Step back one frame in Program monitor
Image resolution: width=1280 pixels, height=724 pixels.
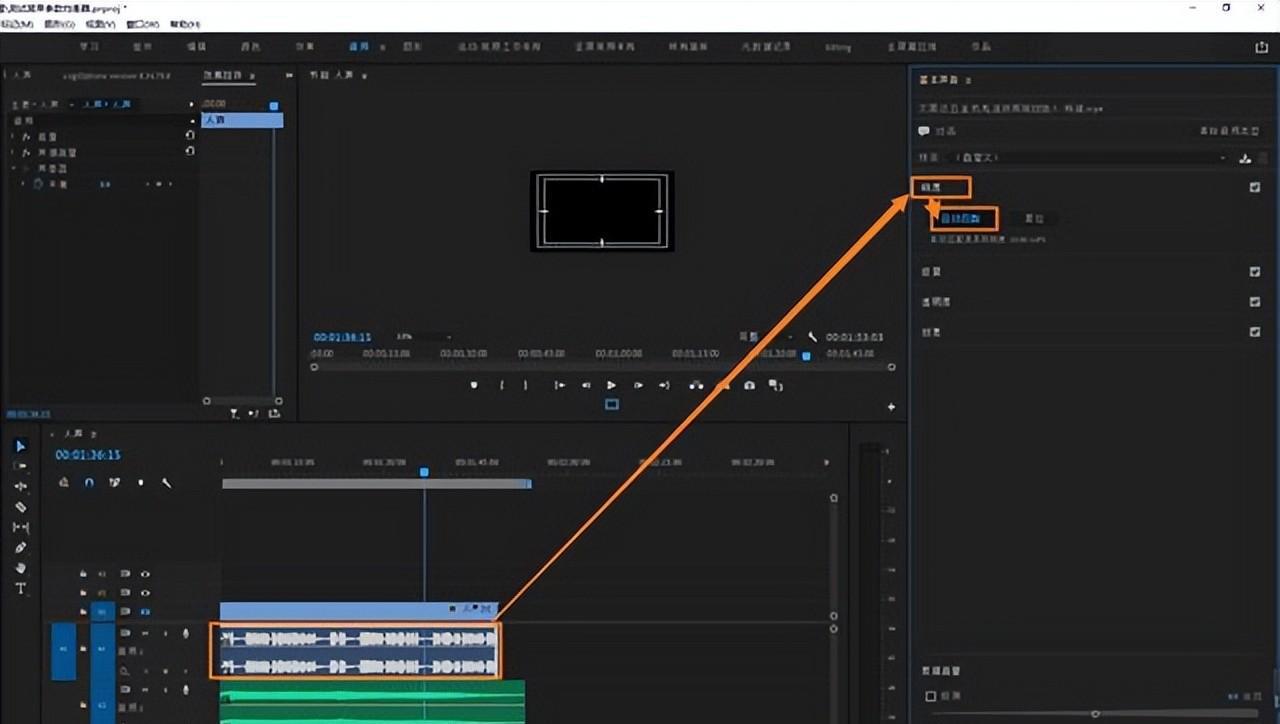point(586,385)
